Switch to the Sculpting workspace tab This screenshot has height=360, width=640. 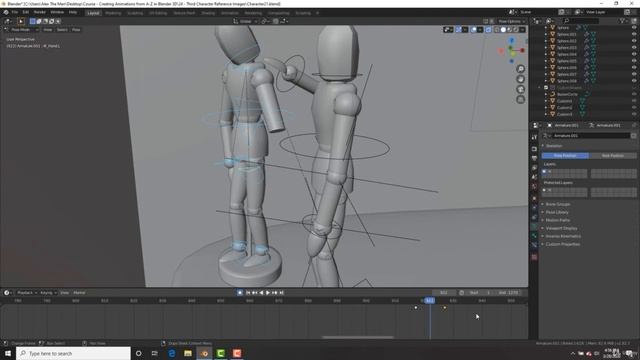tap(135, 13)
